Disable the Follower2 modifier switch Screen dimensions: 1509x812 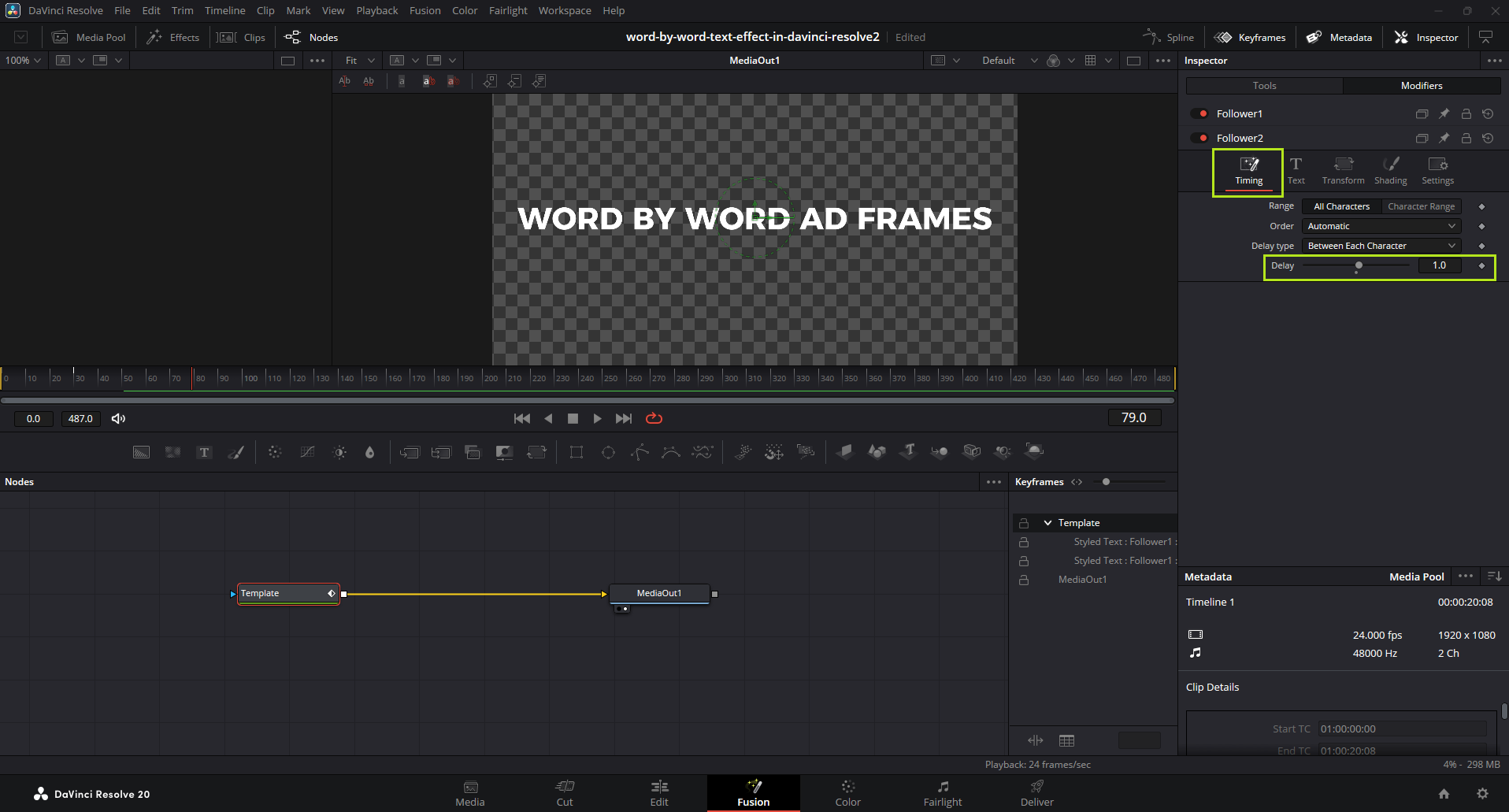[x=1199, y=139]
